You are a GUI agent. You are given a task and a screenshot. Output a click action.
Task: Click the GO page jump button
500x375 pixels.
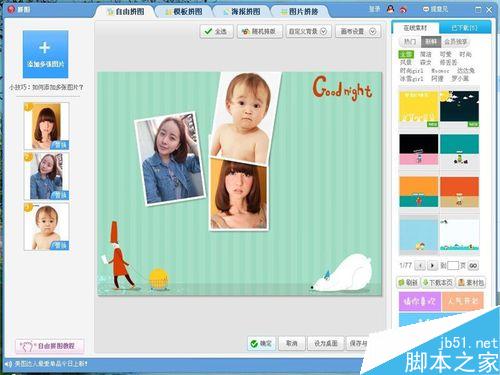[x=473, y=266]
